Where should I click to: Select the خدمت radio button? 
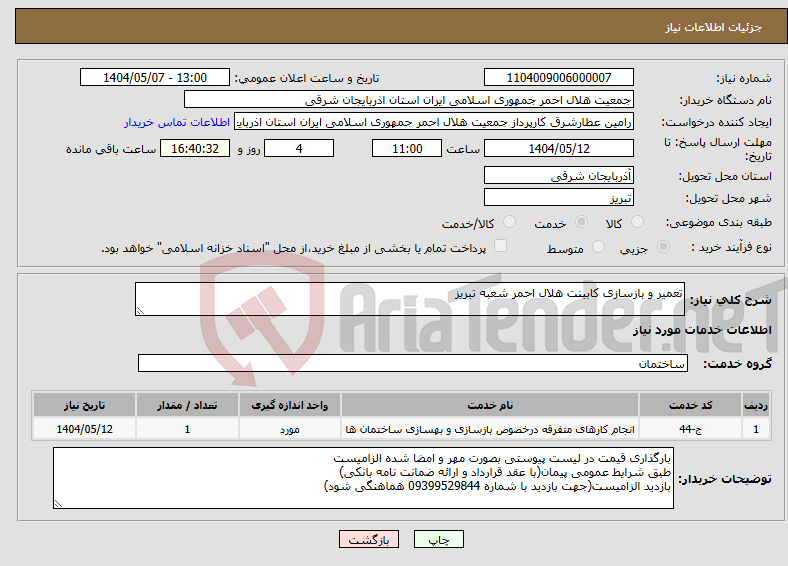(581, 222)
